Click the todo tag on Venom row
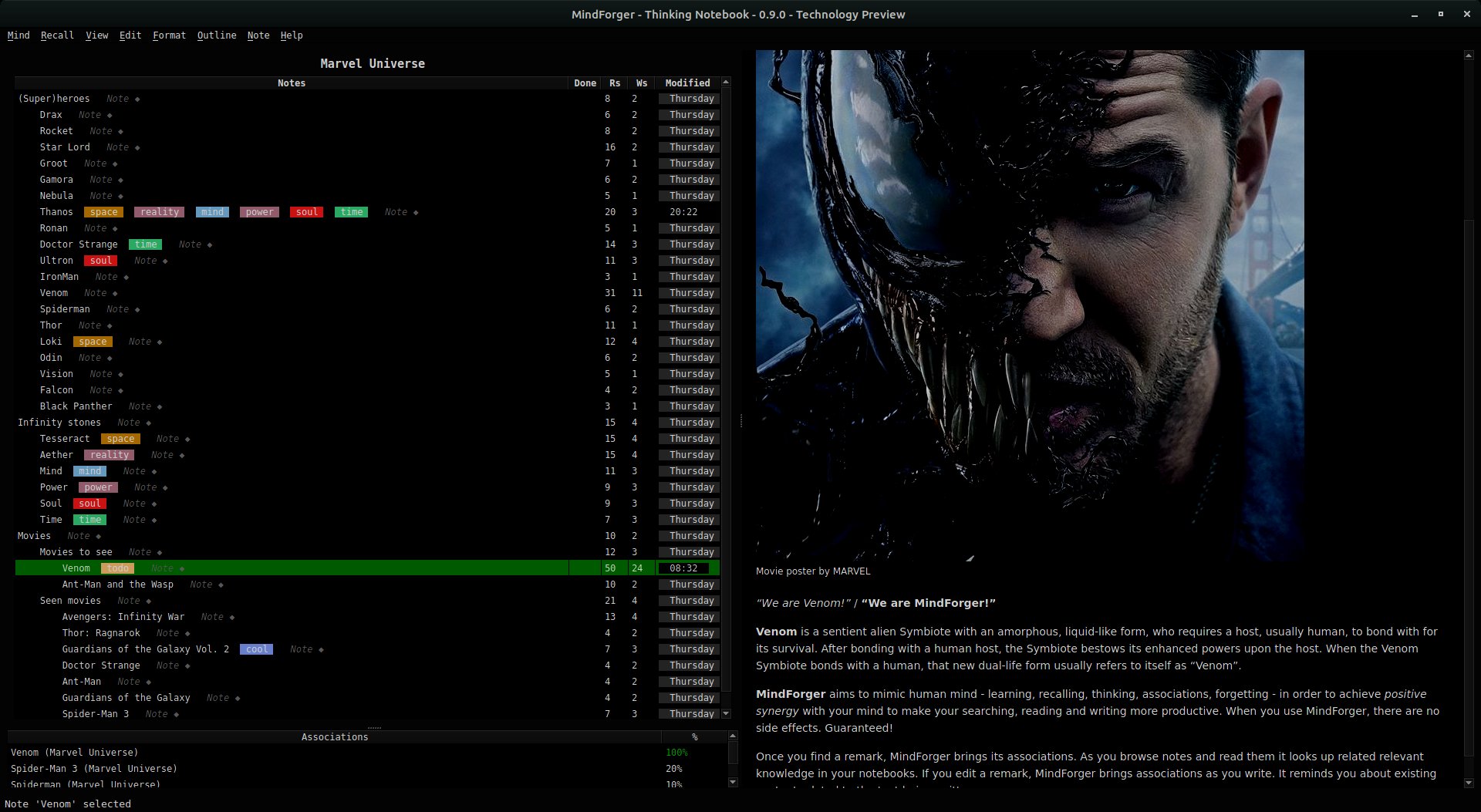Image resolution: width=1481 pixels, height=812 pixels. (118, 568)
